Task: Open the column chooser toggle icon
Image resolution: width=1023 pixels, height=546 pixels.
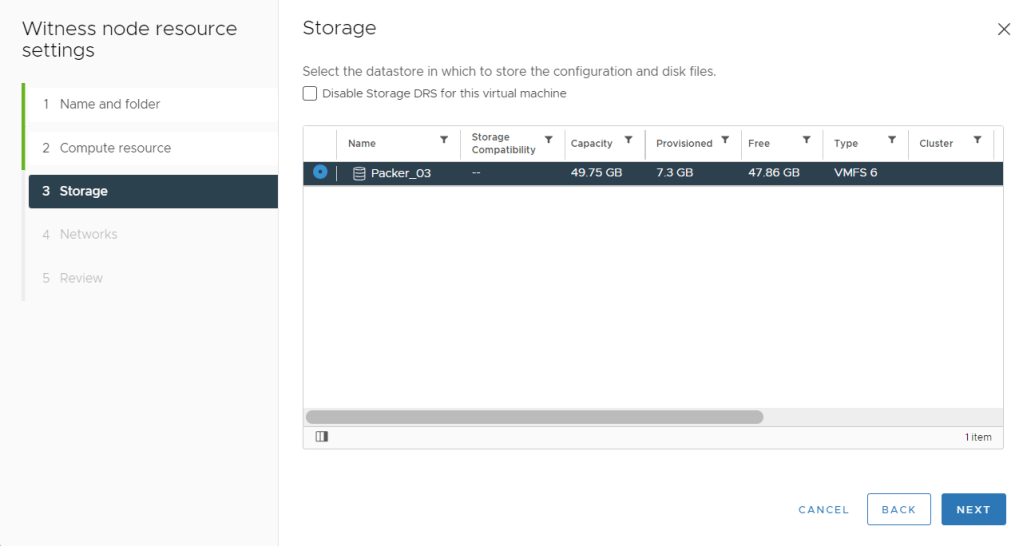Action: (x=321, y=437)
